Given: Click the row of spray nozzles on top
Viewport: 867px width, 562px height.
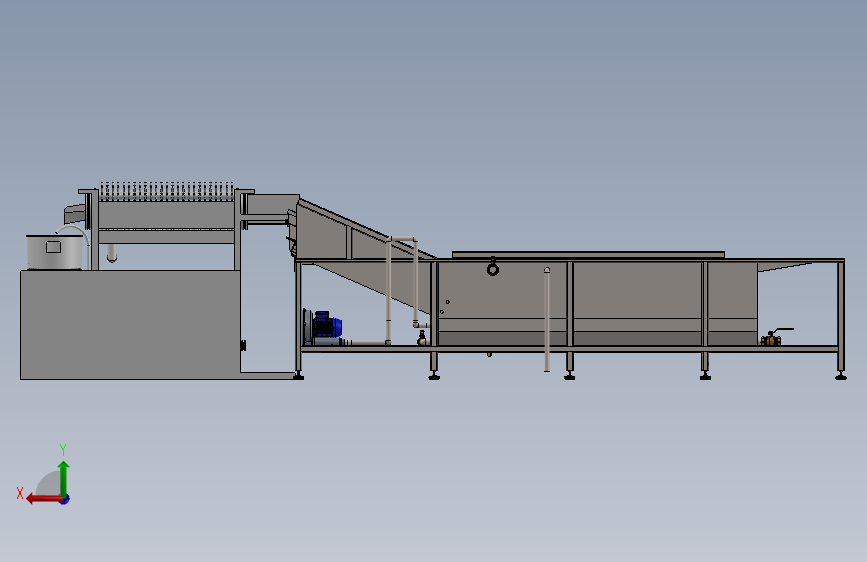Looking at the screenshot, I should point(166,191).
